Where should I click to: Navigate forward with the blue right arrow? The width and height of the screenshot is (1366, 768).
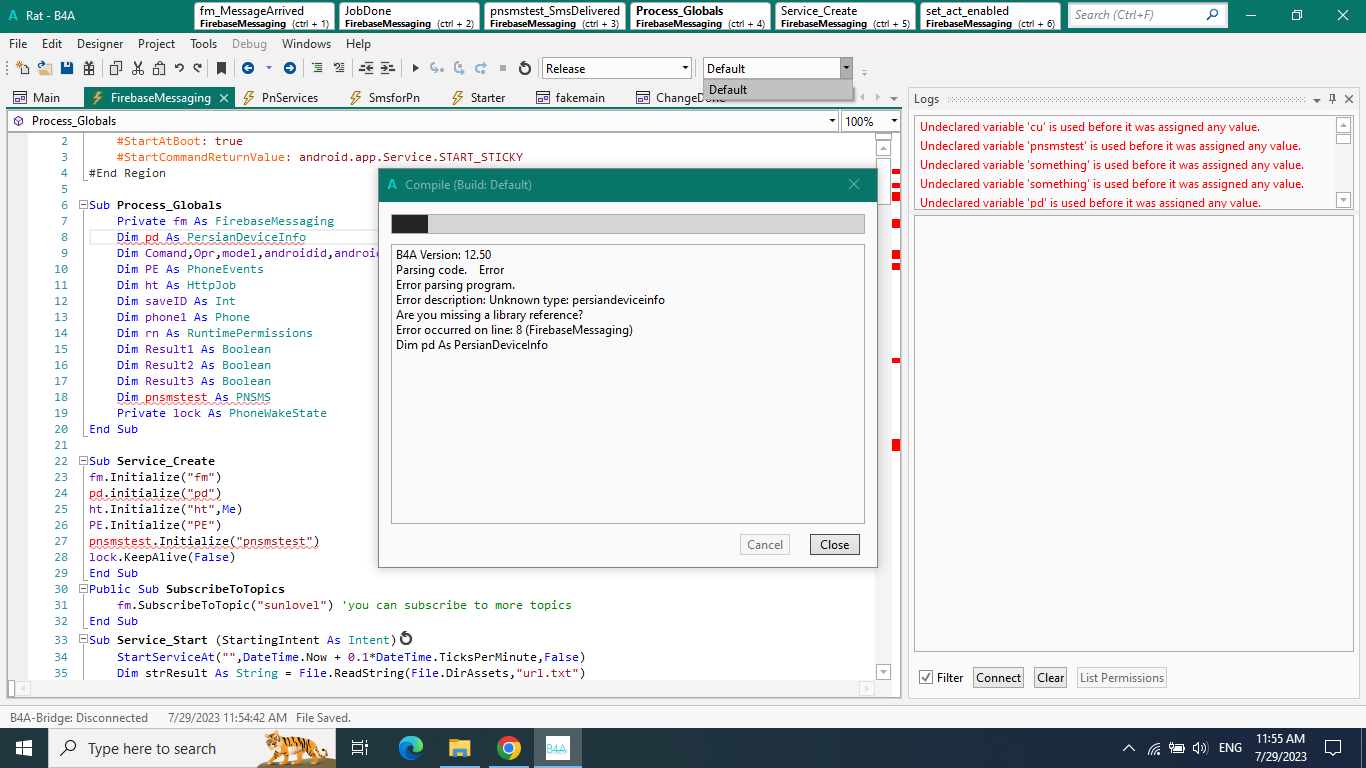[x=289, y=68]
